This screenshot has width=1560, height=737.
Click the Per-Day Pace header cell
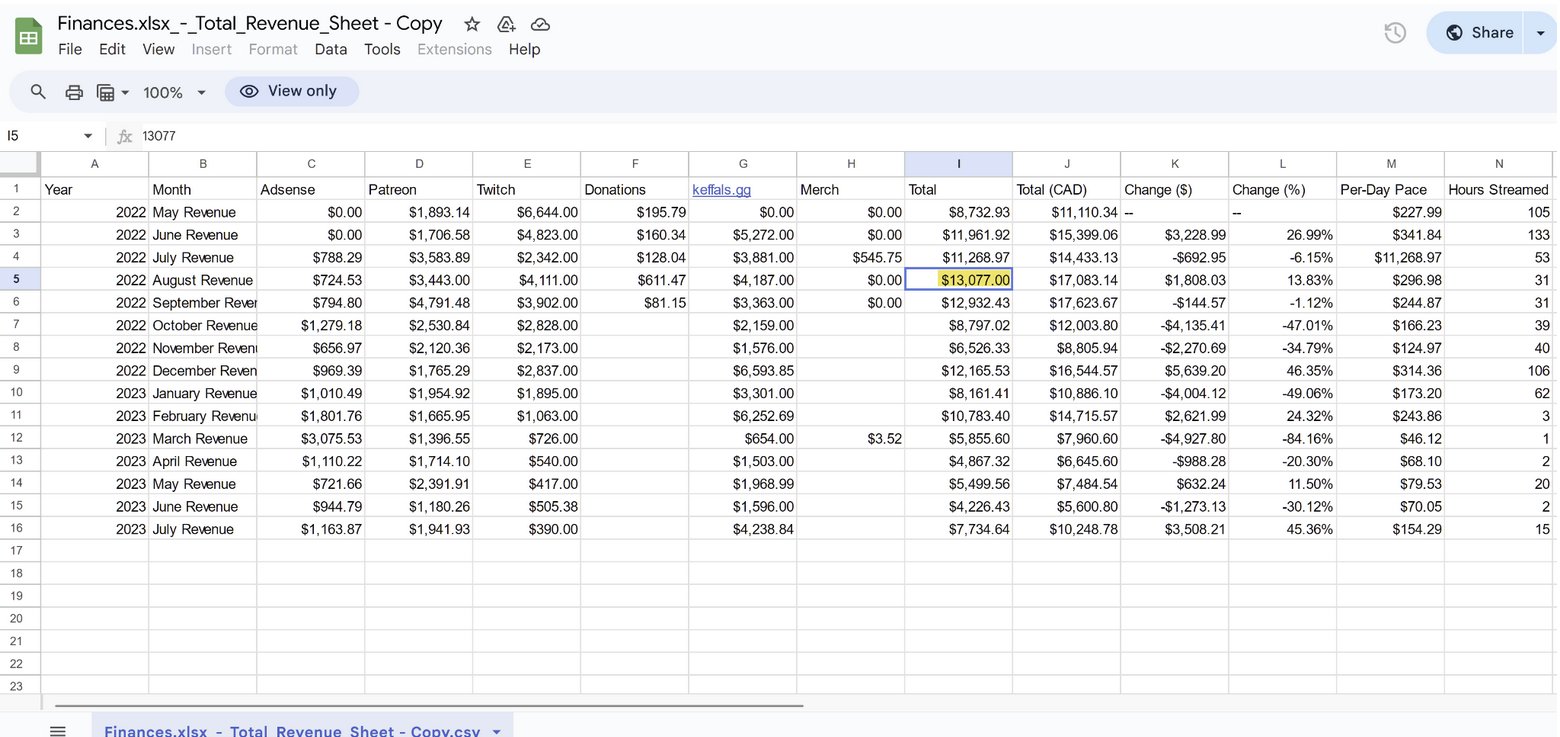point(1390,189)
